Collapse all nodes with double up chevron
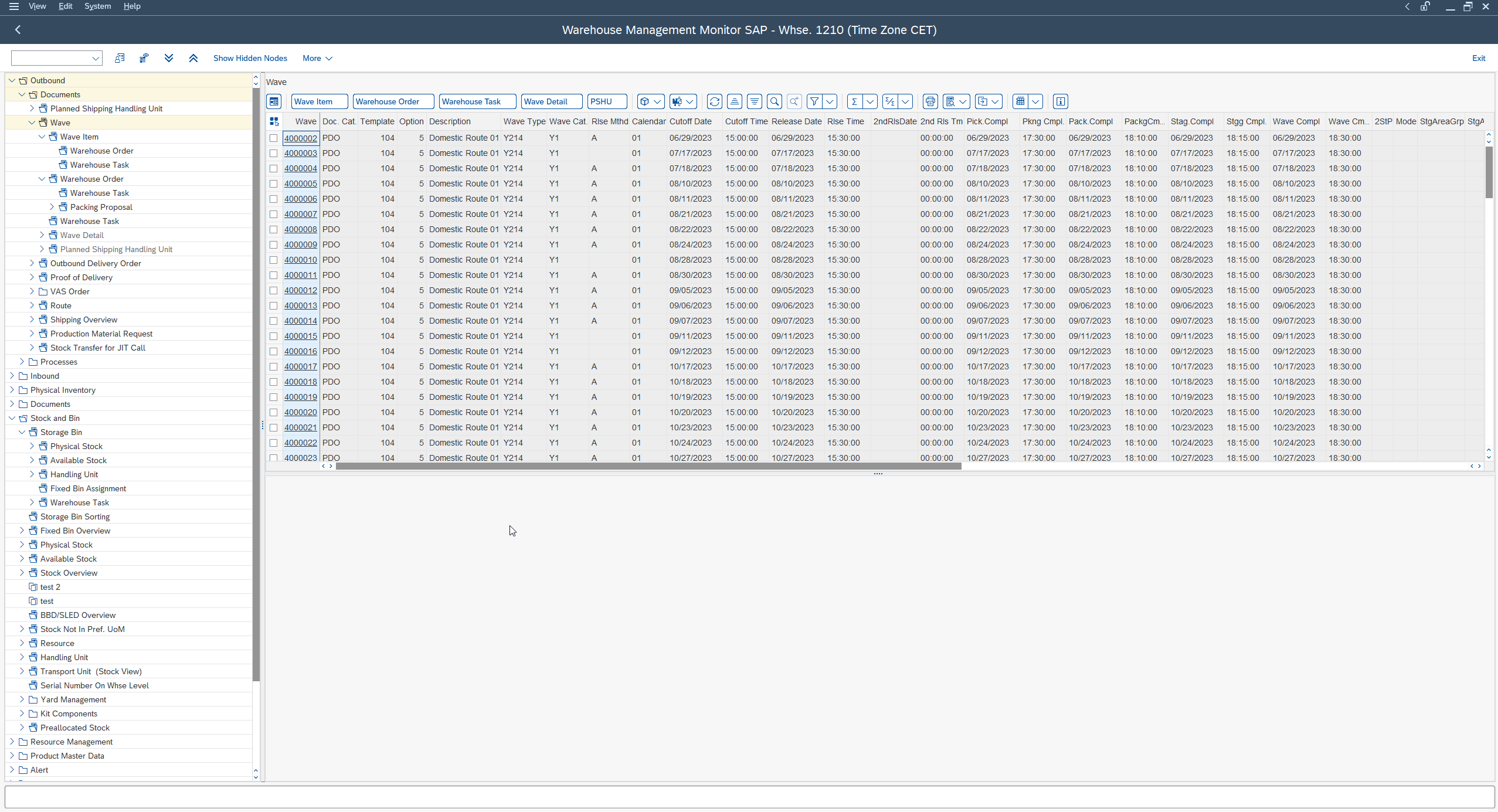This screenshot has height=812, width=1498. coord(193,58)
